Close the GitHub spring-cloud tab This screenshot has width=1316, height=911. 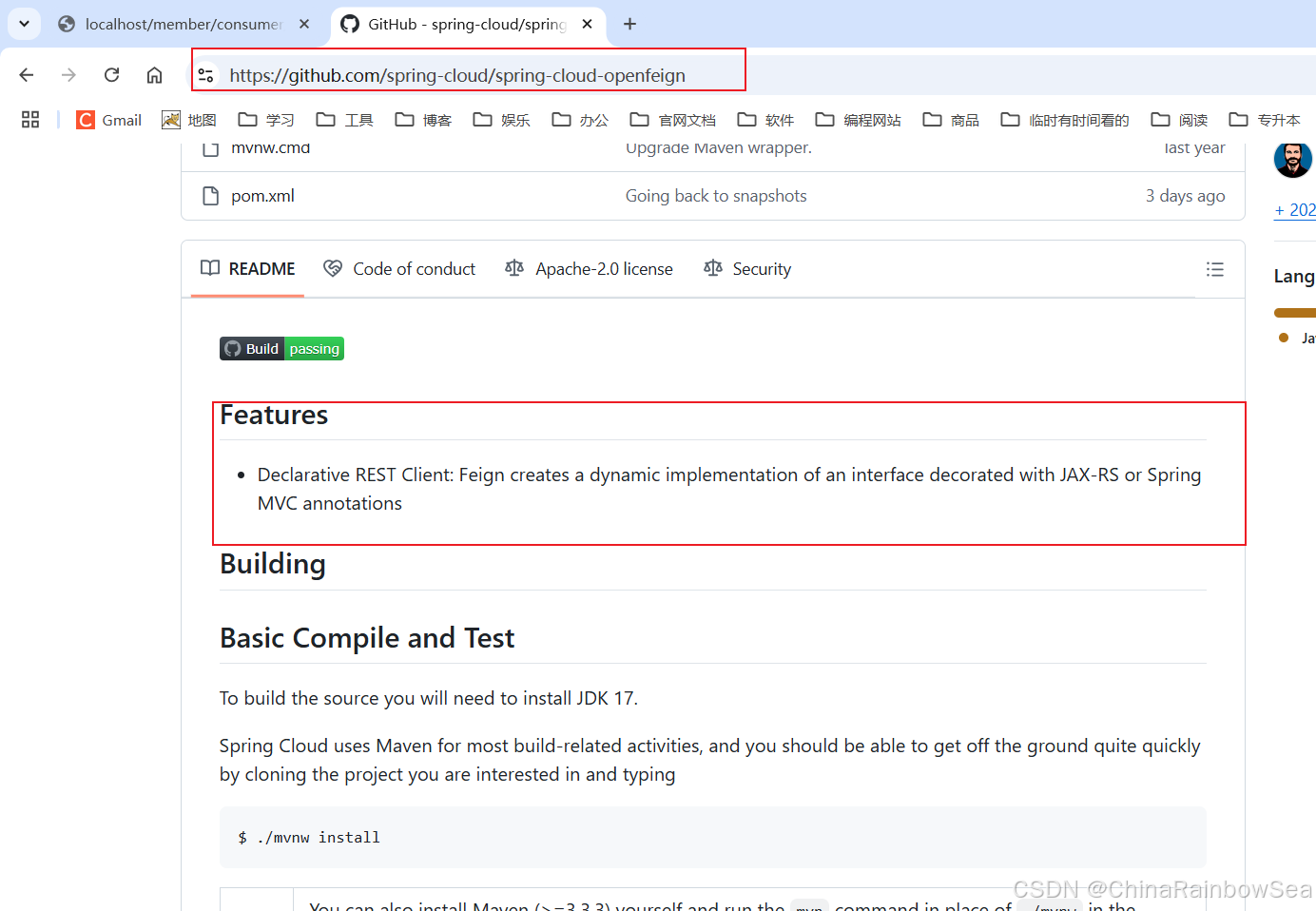tap(588, 24)
